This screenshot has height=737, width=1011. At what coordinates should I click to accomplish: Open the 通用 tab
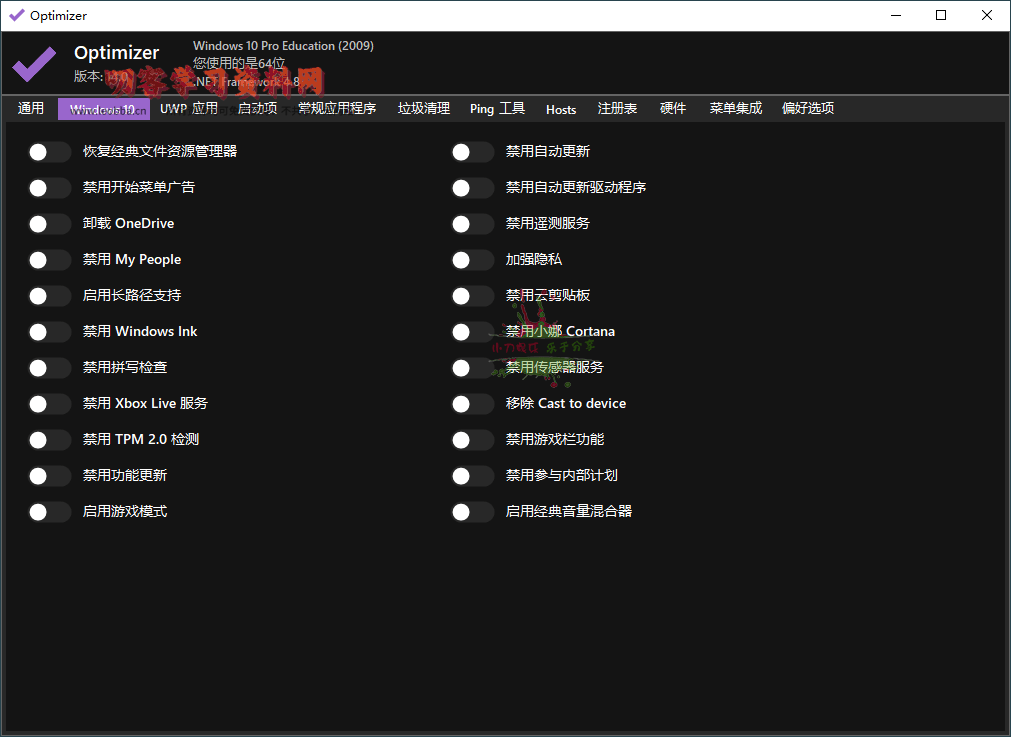pos(31,109)
